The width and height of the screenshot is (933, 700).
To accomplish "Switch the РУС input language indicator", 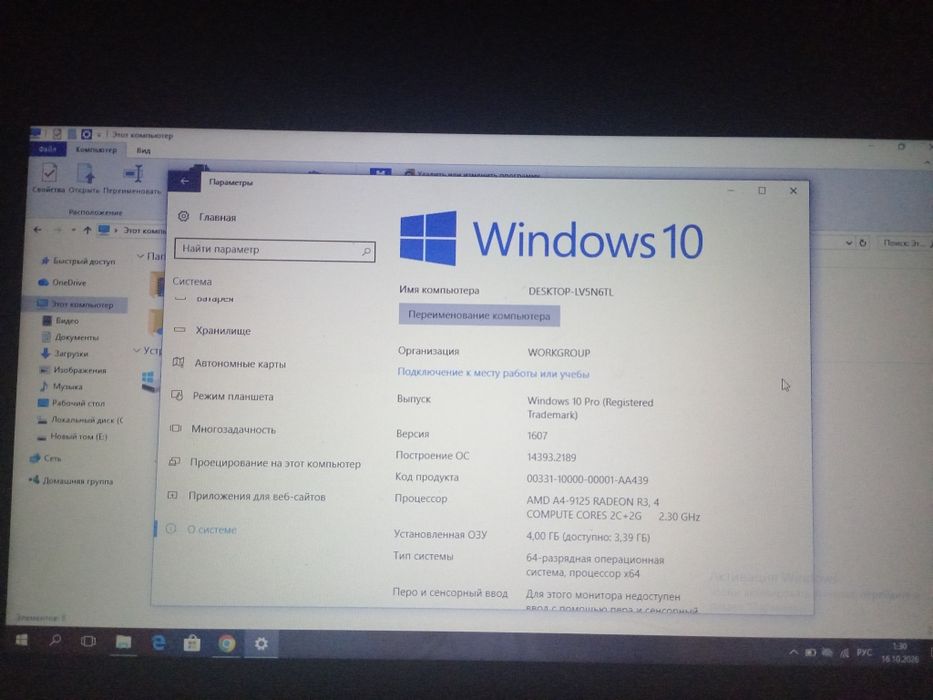I will coord(864,653).
